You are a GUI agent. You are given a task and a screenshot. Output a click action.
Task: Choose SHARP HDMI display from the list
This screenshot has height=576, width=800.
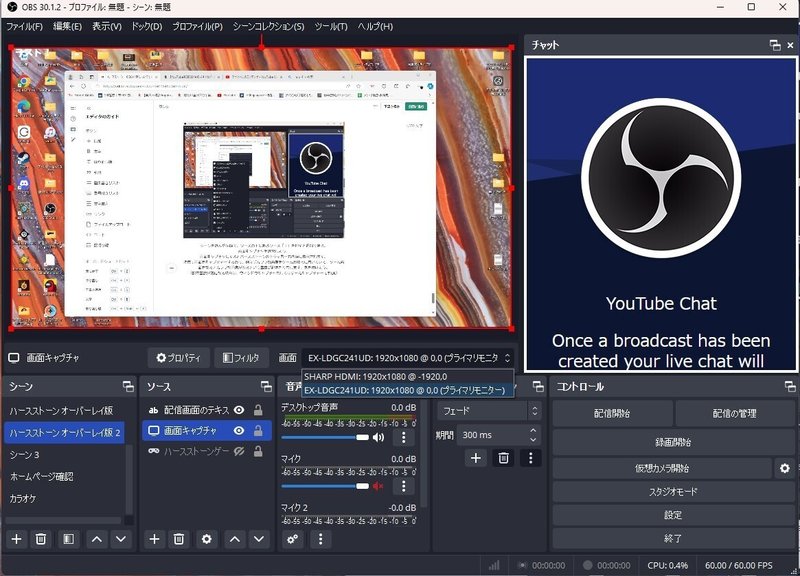pyautogui.click(x=407, y=377)
